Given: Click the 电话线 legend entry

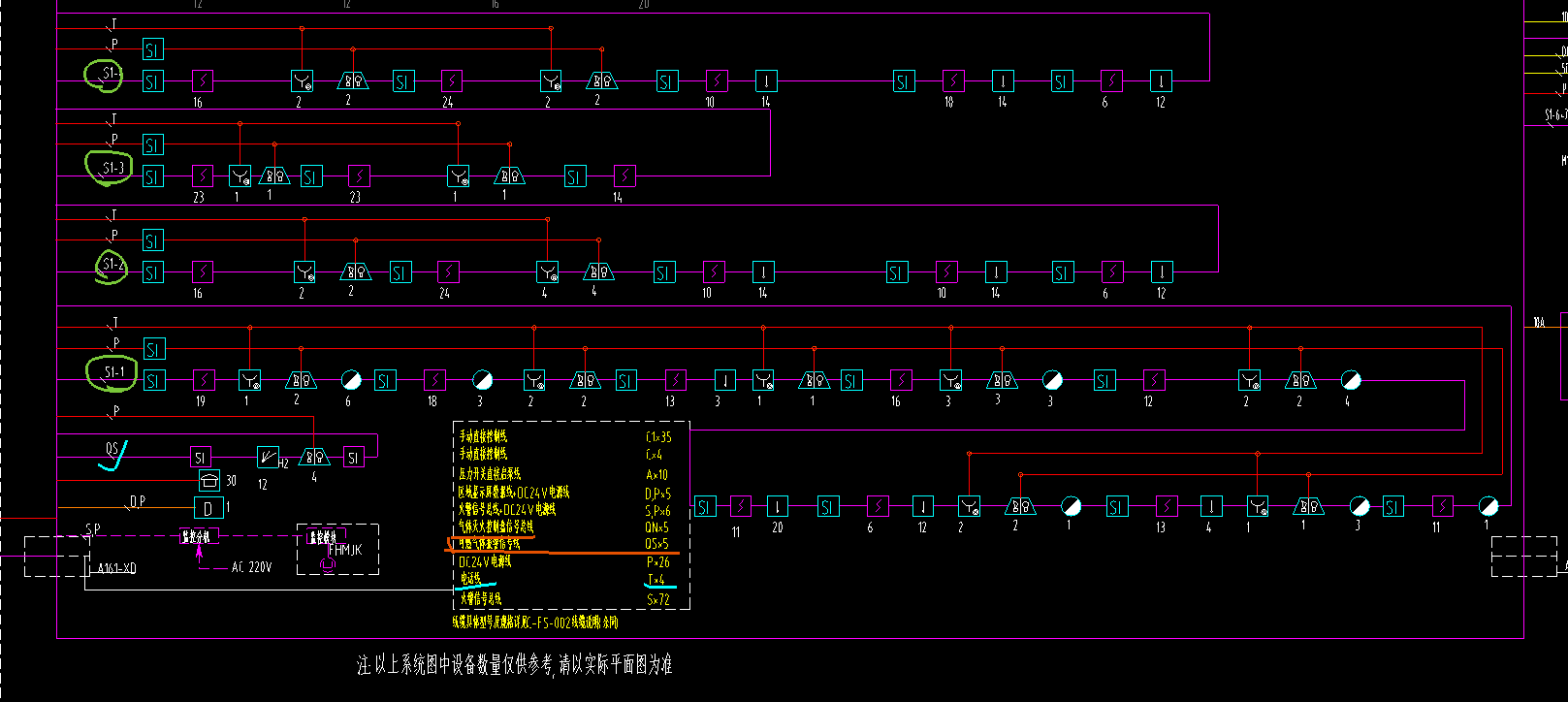Looking at the screenshot, I should tap(470, 579).
